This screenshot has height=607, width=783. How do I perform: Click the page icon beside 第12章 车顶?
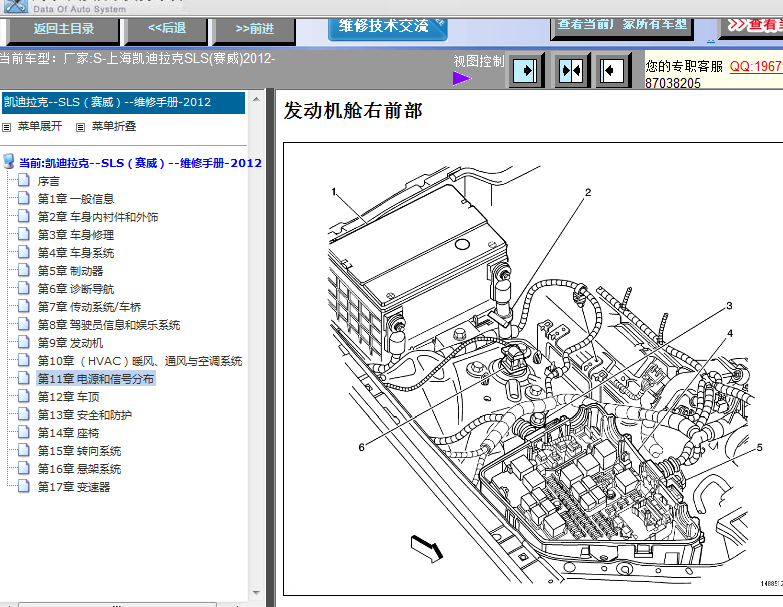point(23,395)
